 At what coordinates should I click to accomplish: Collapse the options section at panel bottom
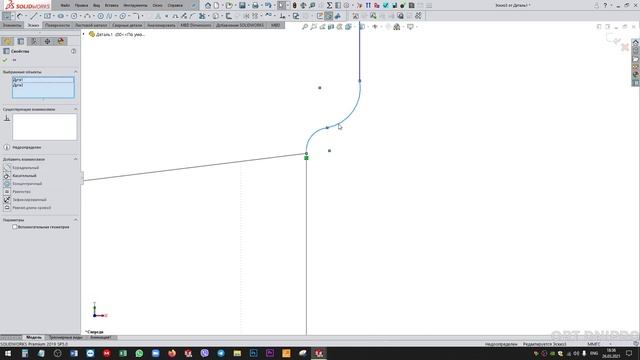coord(76,220)
